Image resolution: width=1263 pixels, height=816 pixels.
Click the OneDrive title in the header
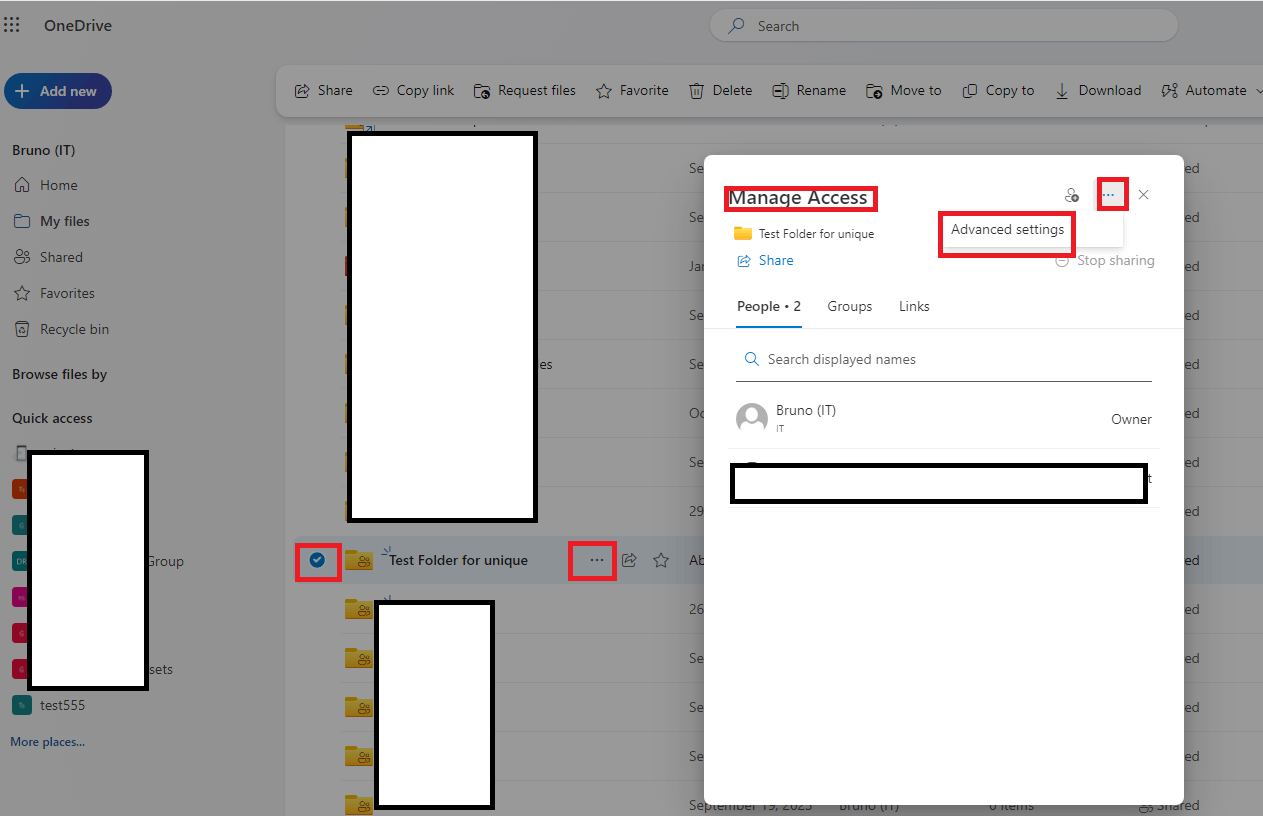tap(78, 26)
